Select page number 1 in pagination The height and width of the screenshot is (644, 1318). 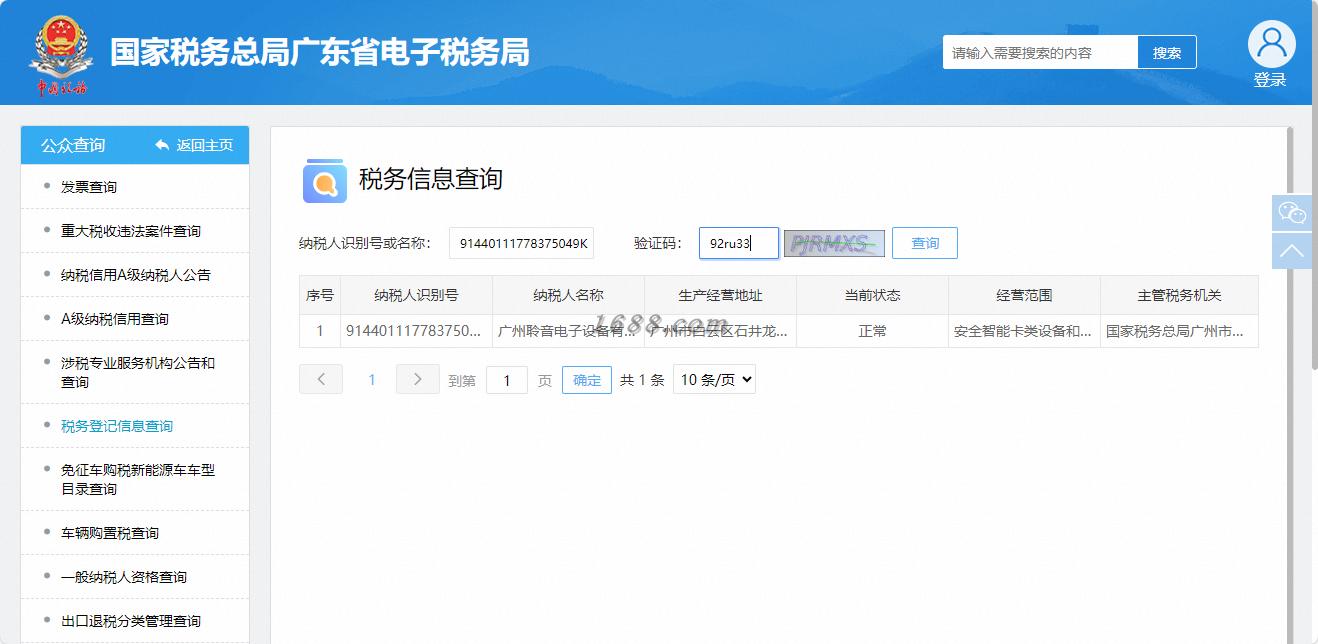pyautogui.click(x=372, y=380)
